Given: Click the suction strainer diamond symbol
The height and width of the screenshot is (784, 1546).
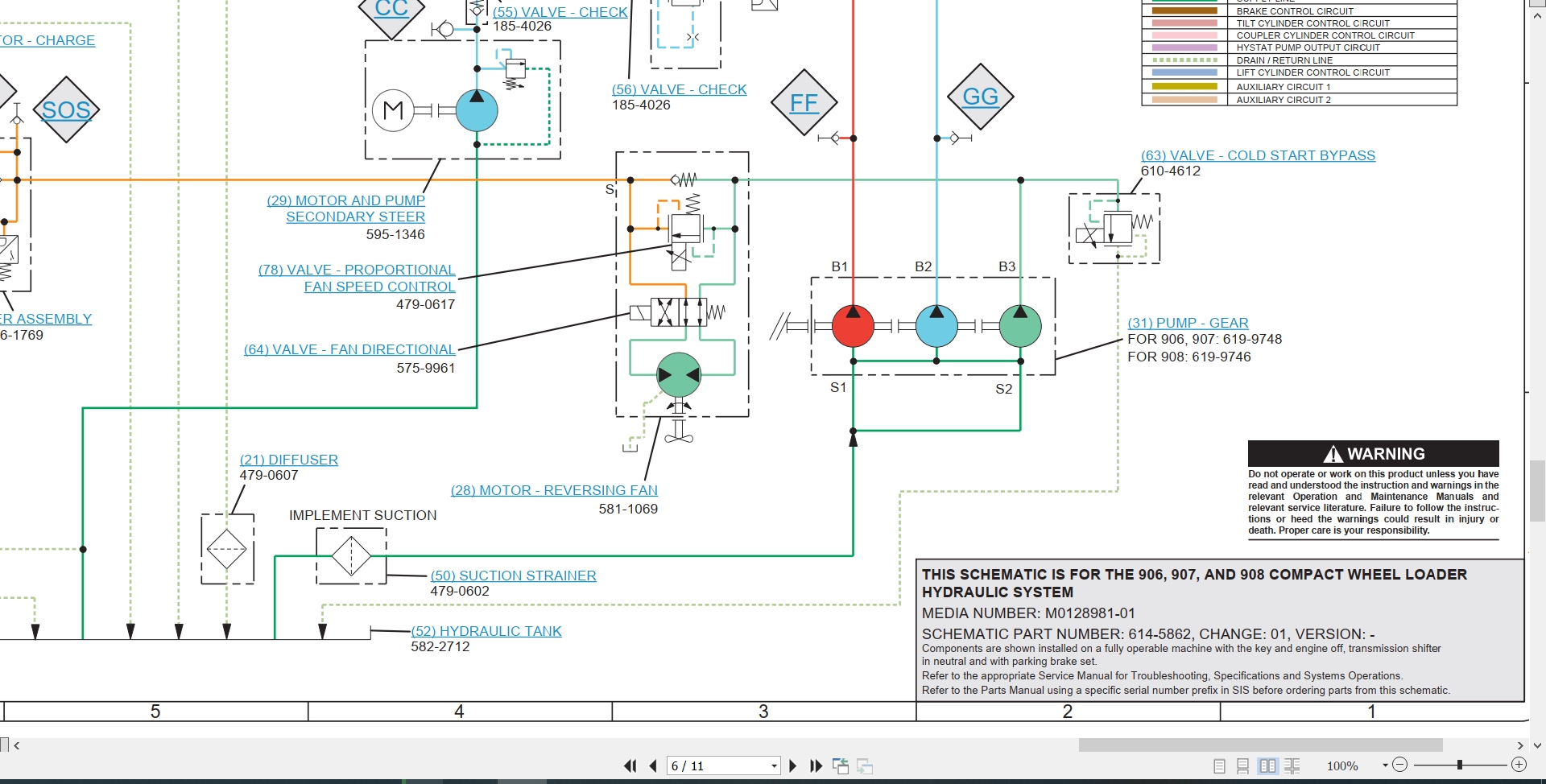Looking at the screenshot, I should [351, 555].
